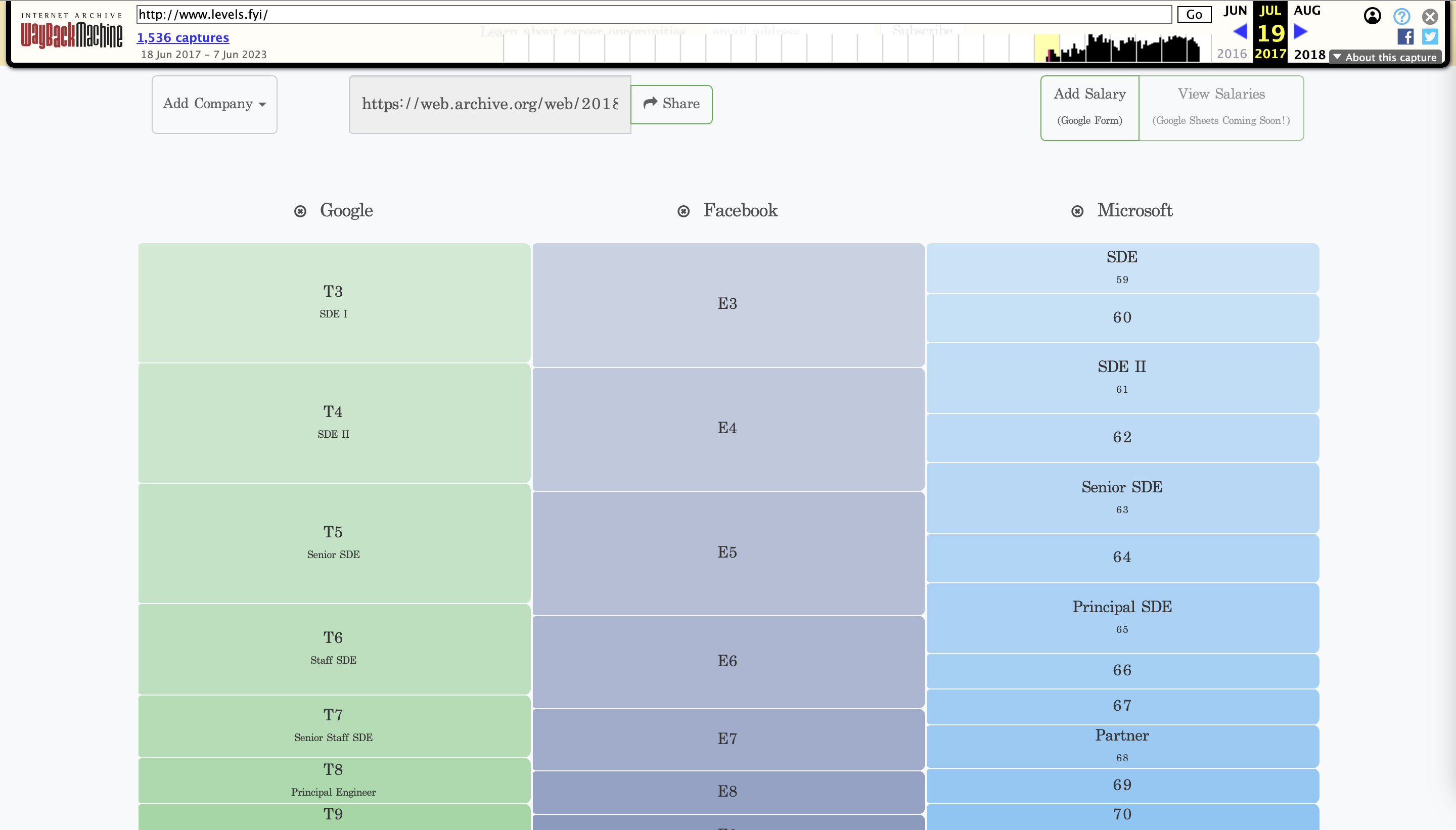1456x830 pixels.
Task: Open the 1,536 captures link
Action: point(183,37)
